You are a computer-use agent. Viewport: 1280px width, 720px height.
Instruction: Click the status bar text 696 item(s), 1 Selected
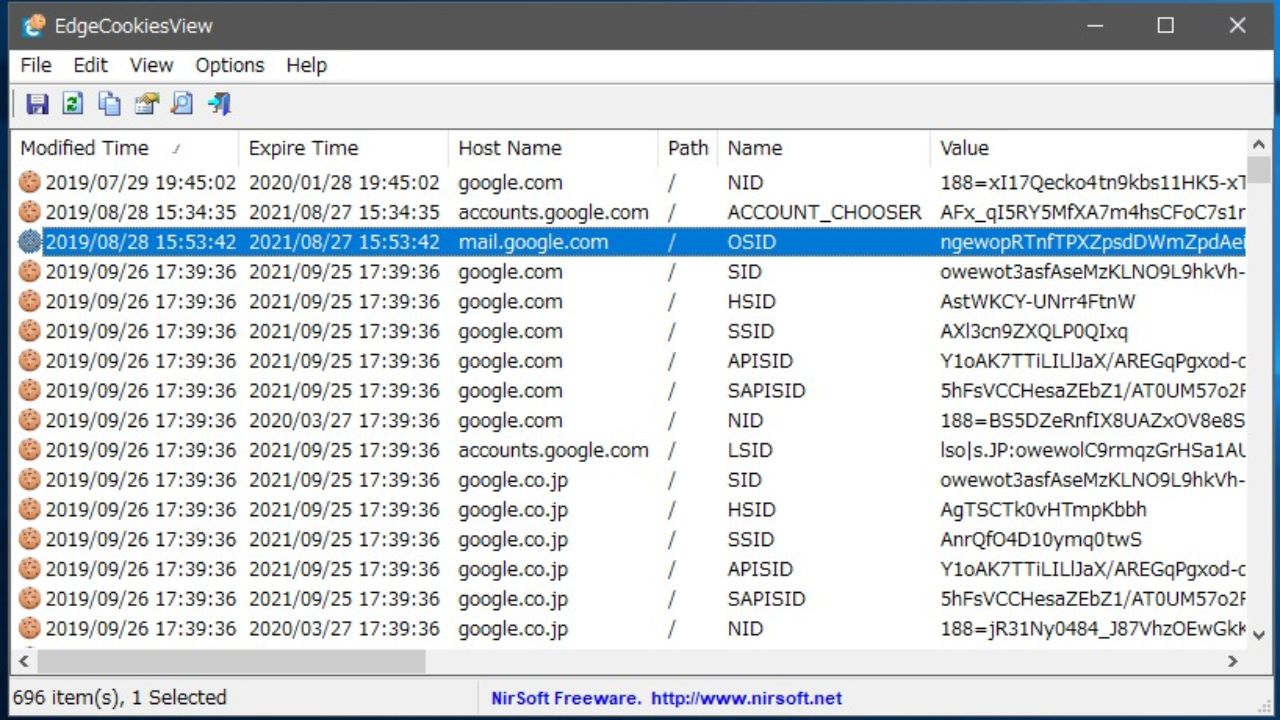(x=120, y=697)
